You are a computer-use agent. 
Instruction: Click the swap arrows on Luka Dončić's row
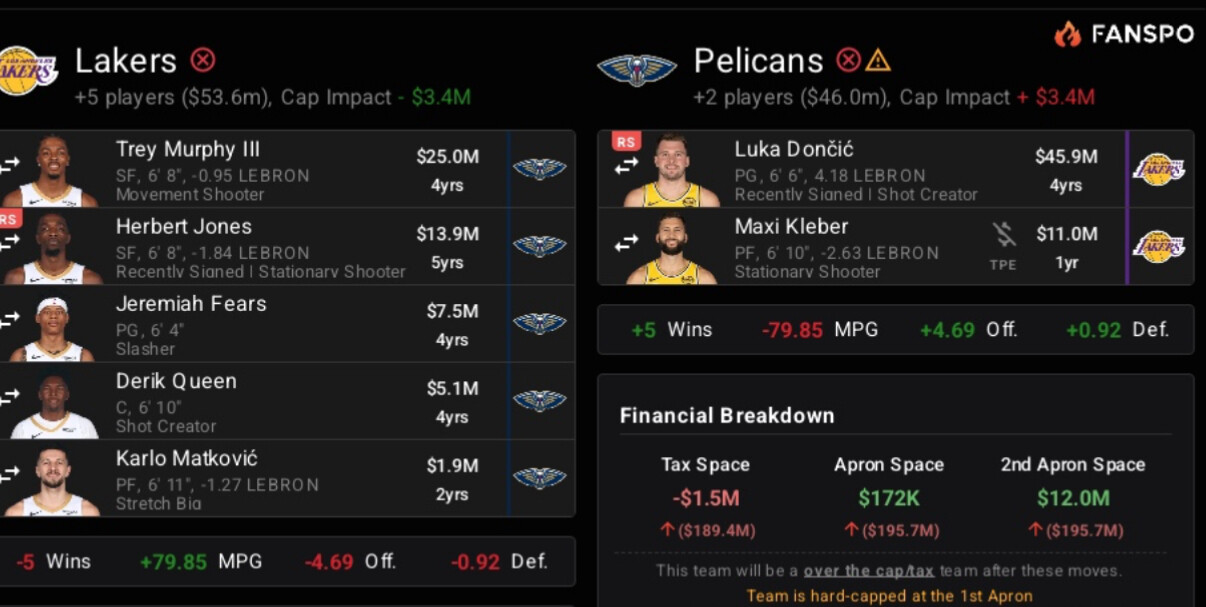coord(627,166)
